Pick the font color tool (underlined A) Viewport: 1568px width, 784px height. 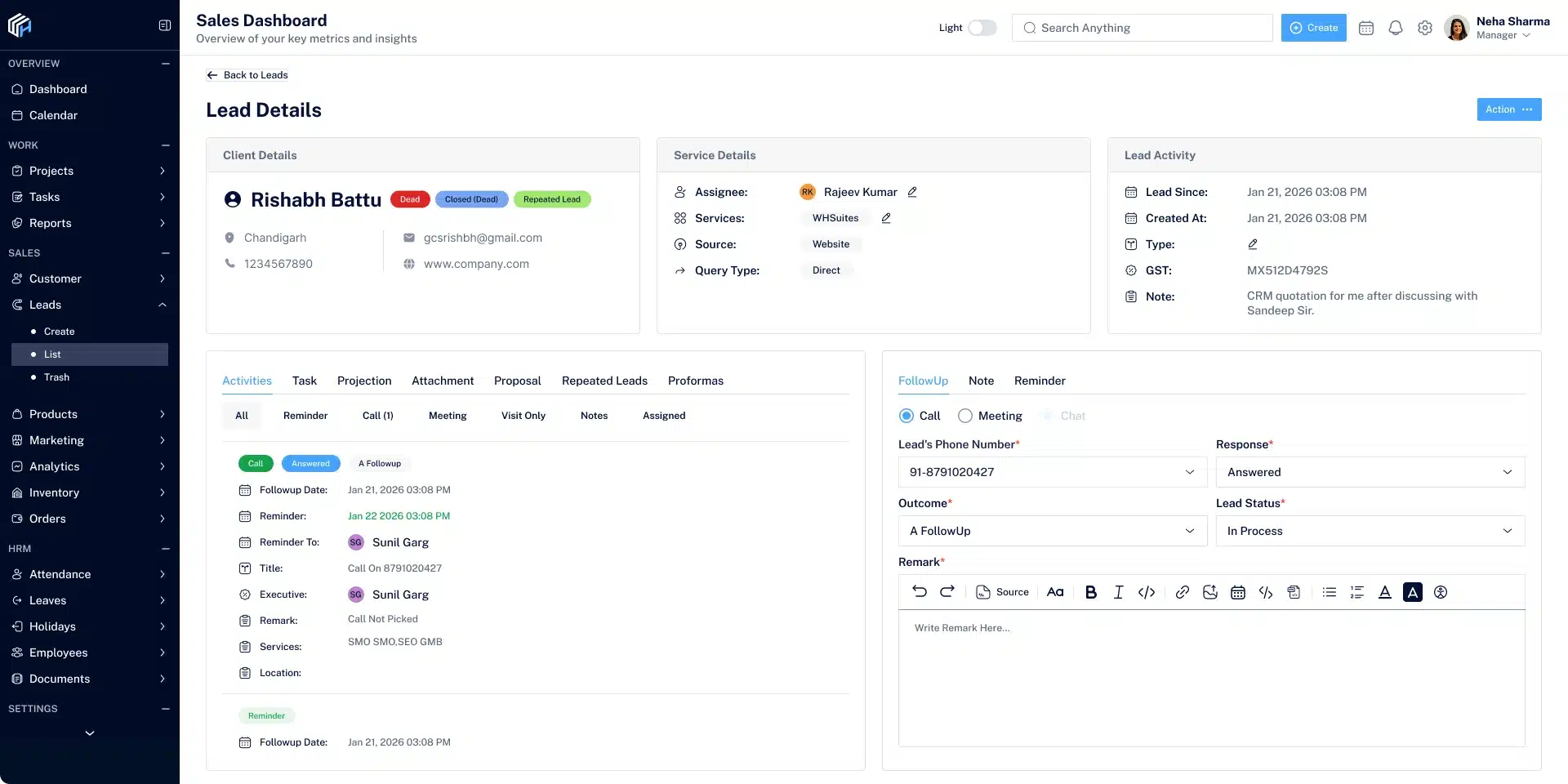1385,592
